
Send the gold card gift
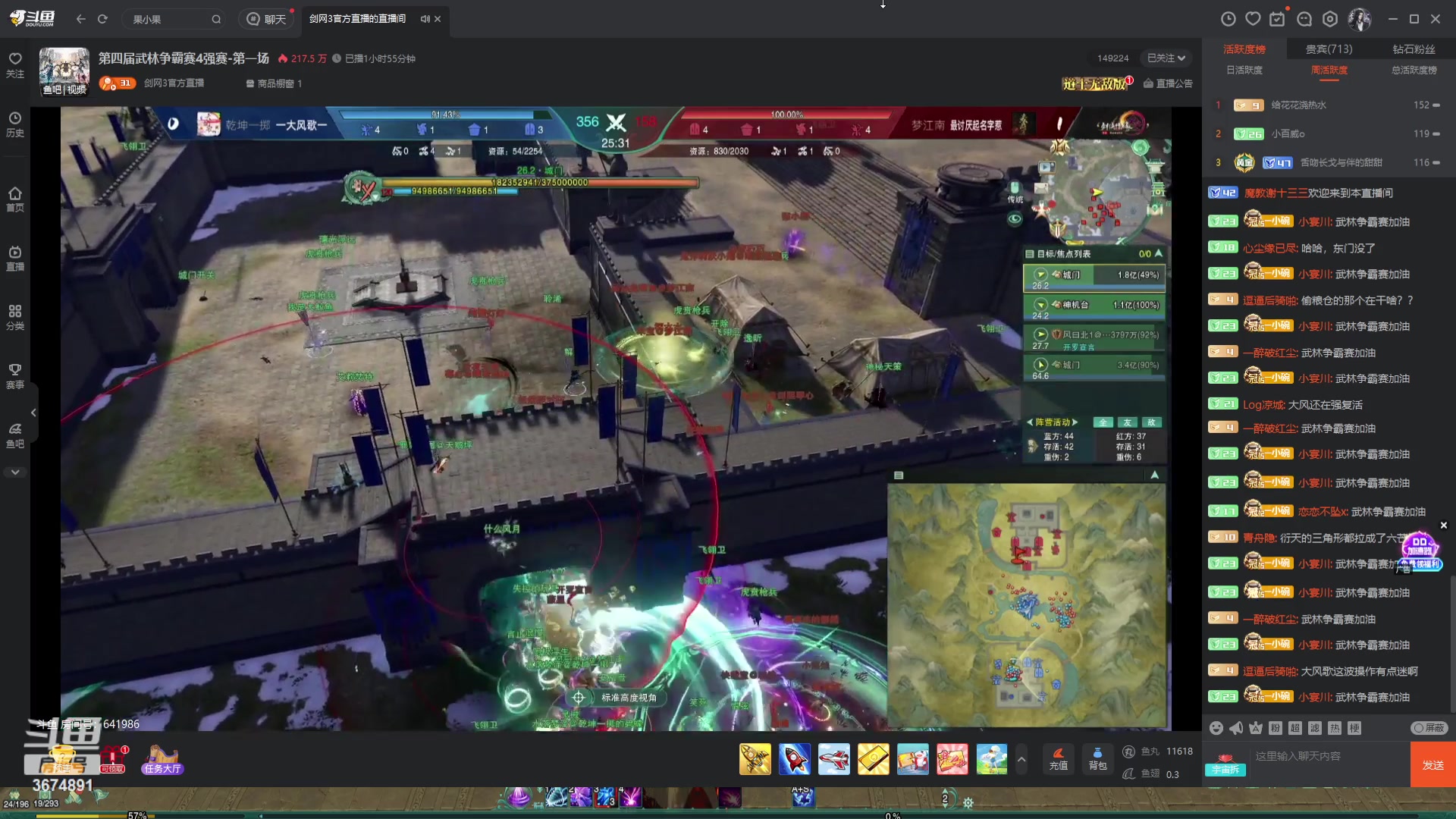tap(874, 759)
